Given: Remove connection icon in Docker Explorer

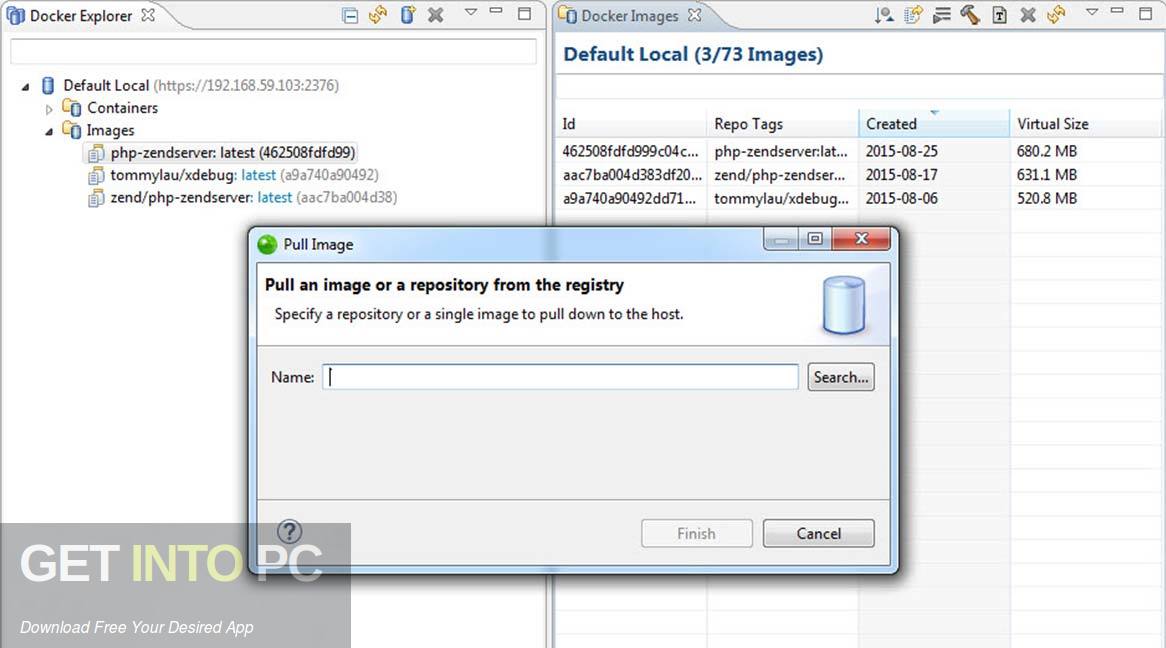Looking at the screenshot, I should point(436,15).
